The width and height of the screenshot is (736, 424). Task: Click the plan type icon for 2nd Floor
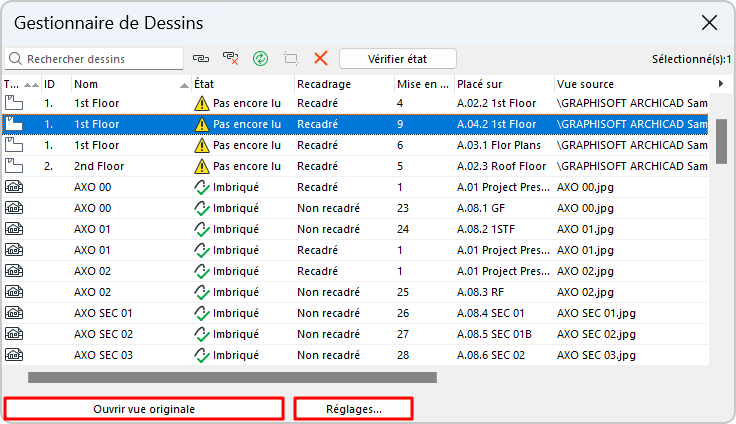(14, 166)
